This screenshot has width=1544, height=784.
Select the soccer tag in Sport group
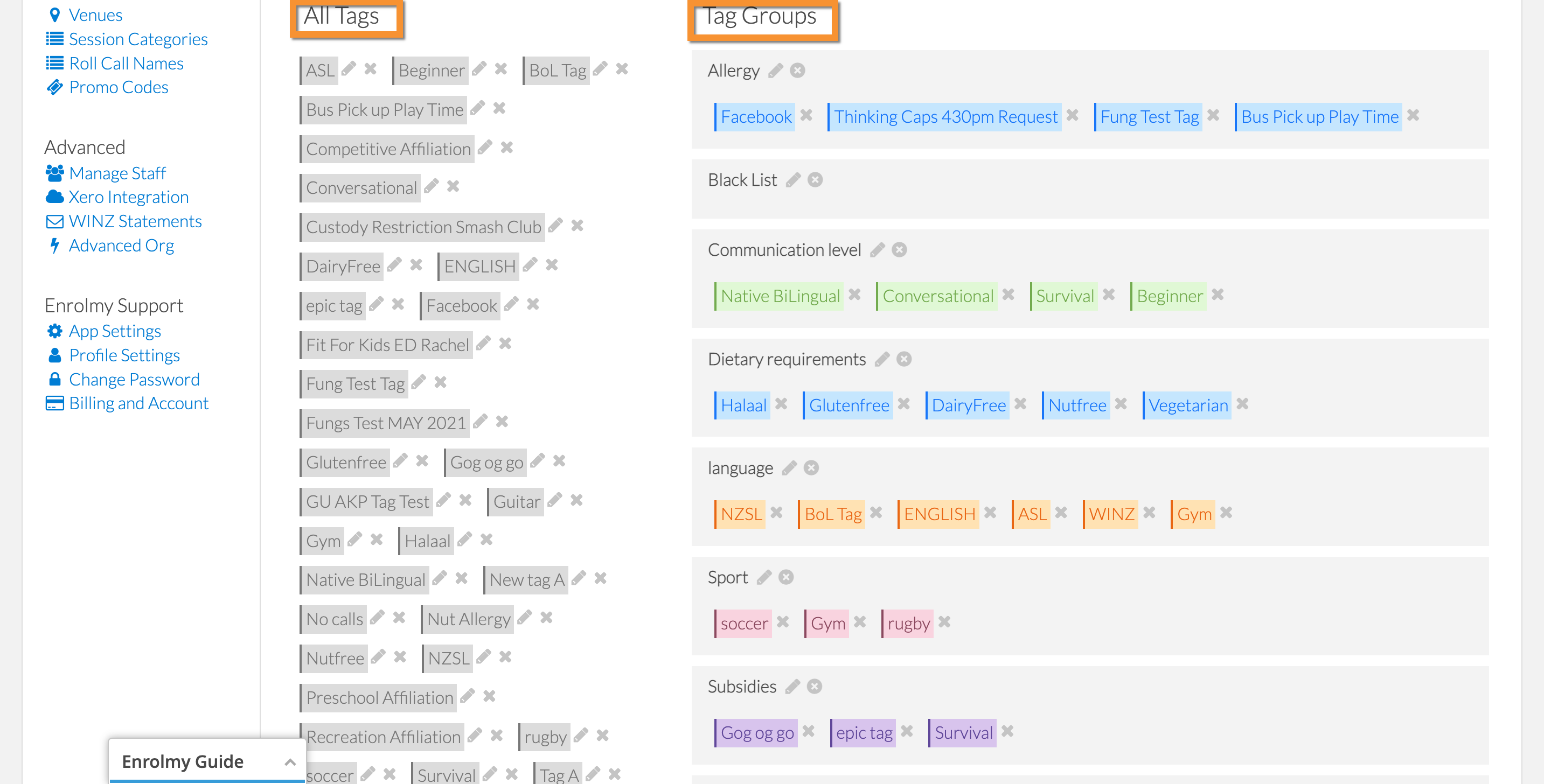[743, 624]
